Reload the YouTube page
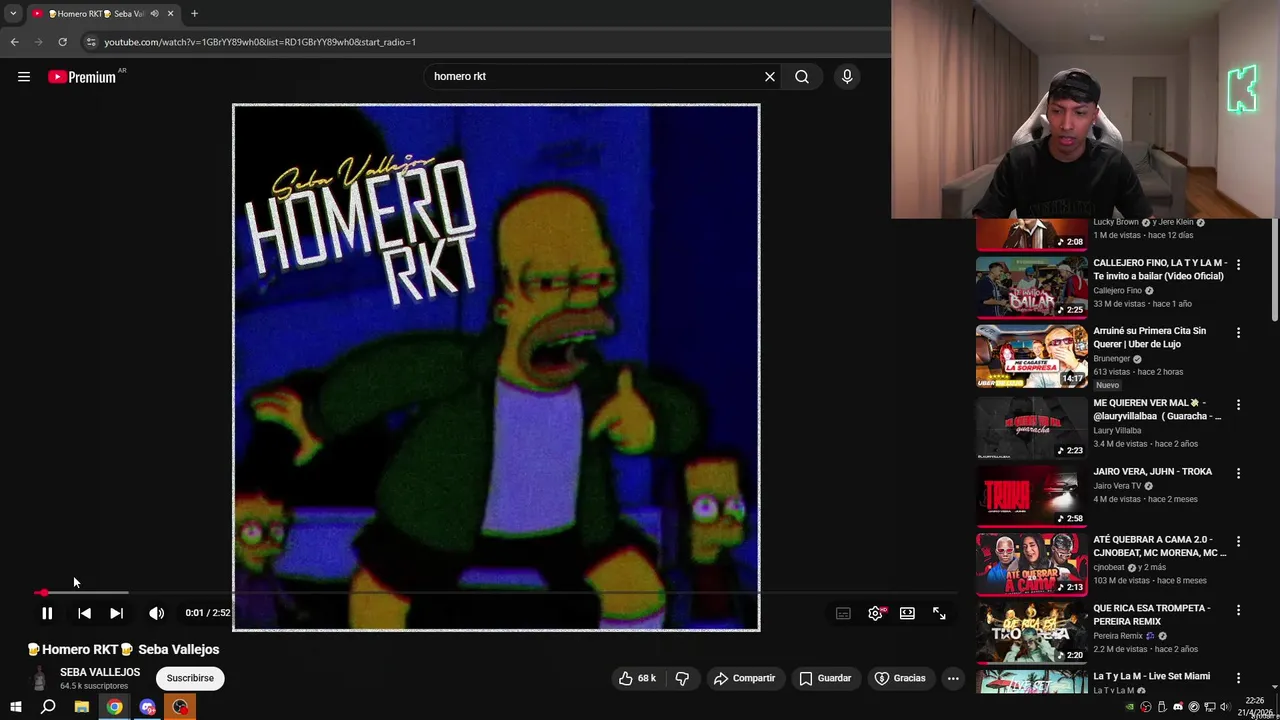The width and height of the screenshot is (1280, 720). [62, 42]
